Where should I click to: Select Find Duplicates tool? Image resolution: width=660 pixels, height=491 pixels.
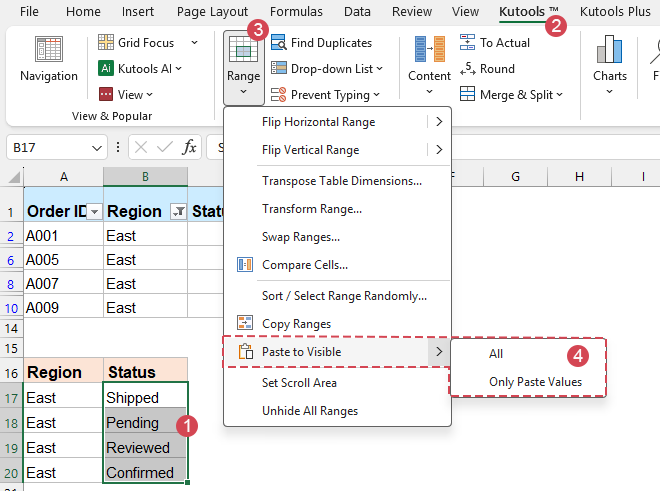(322, 43)
